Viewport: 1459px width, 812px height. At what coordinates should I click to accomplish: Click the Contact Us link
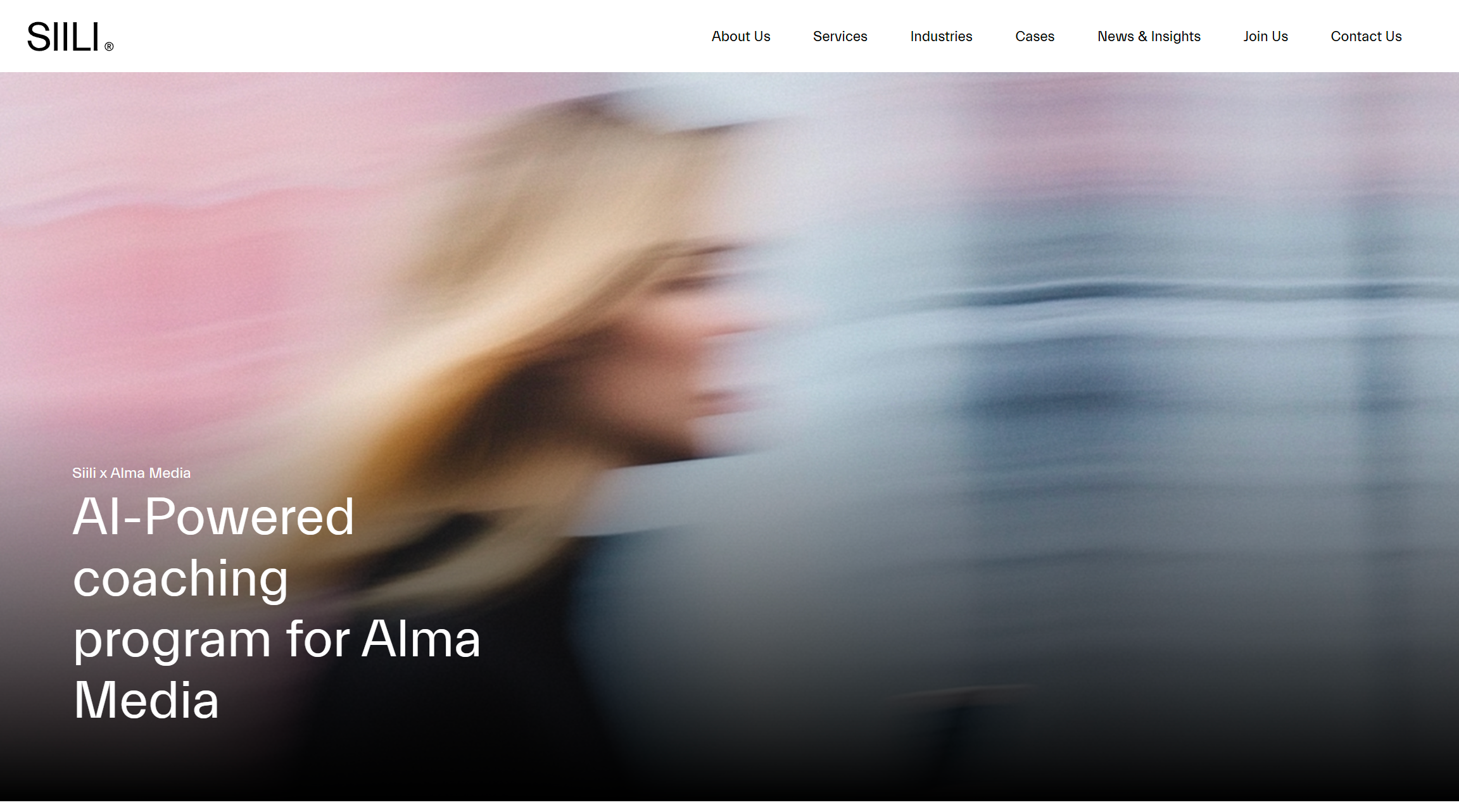(x=1366, y=37)
